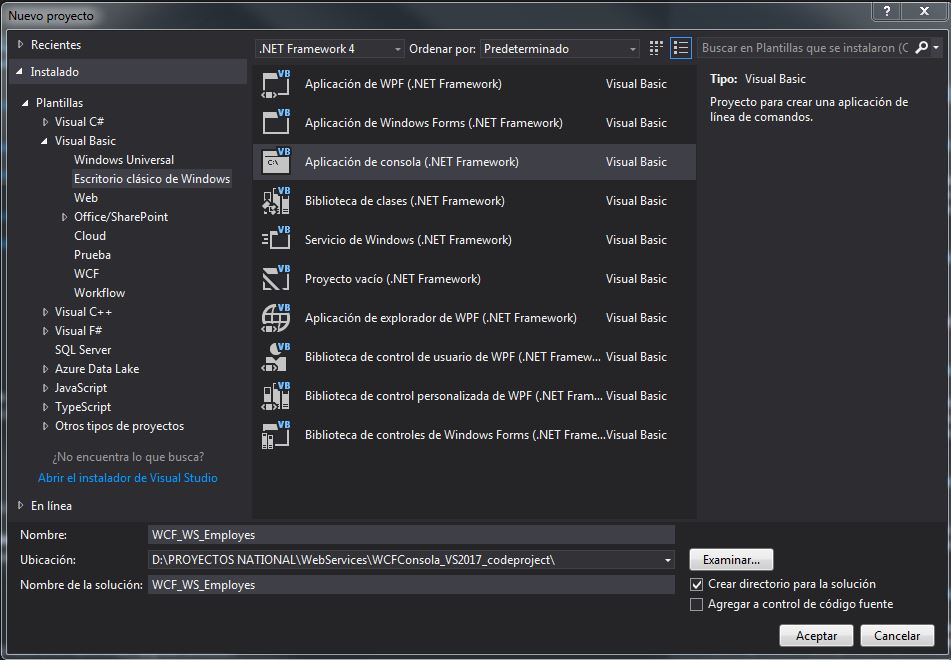Image resolution: width=951 pixels, height=660 pixels.
Task: Click the Examinar... browse button
Action: pyautogui.click(x=731, y=560)
